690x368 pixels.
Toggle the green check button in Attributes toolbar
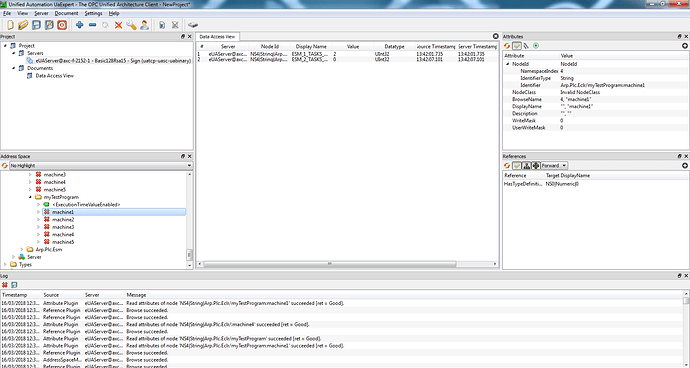pyautogui.click(x=517, y=46)
